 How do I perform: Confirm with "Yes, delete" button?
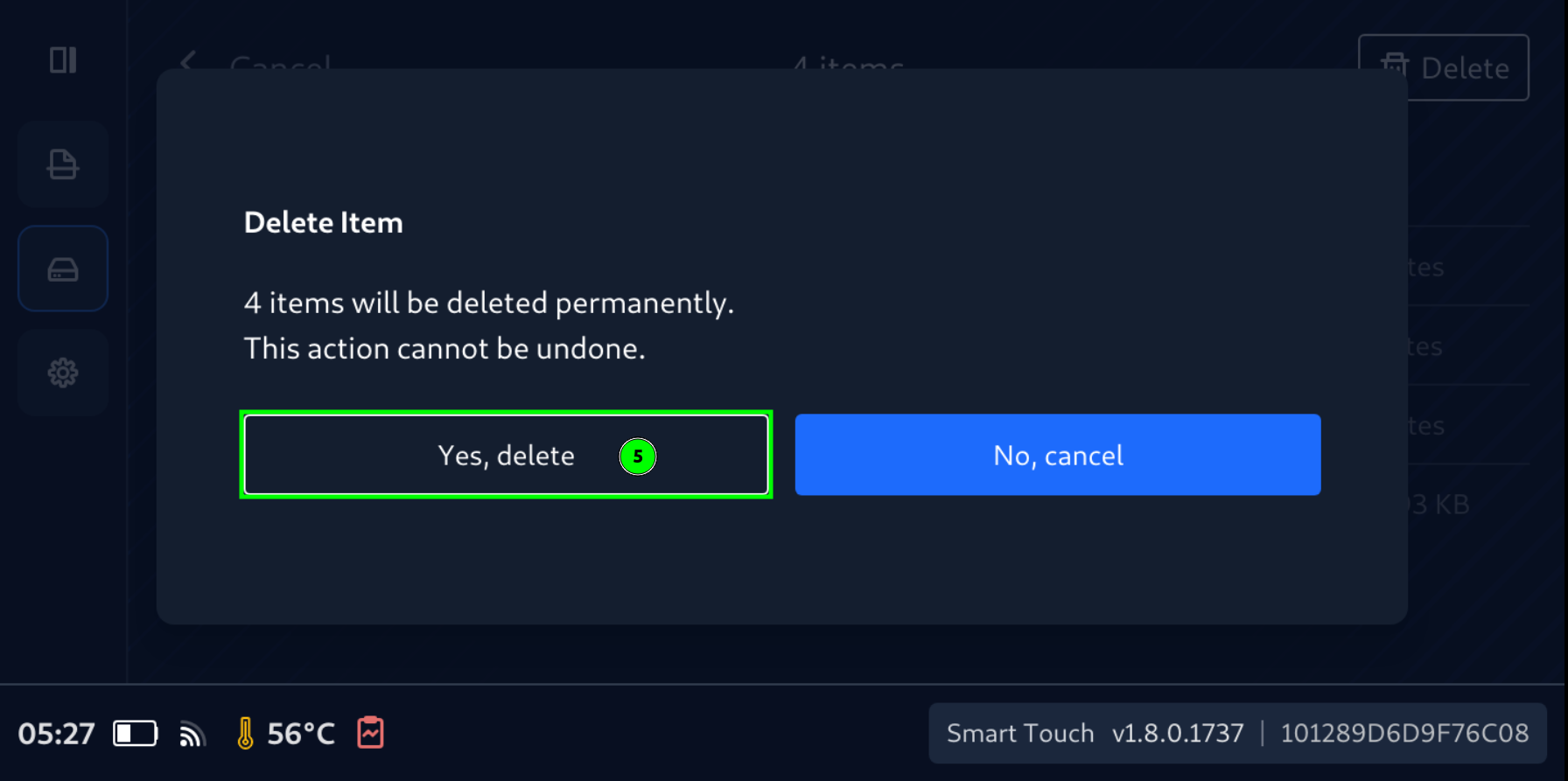505,455
